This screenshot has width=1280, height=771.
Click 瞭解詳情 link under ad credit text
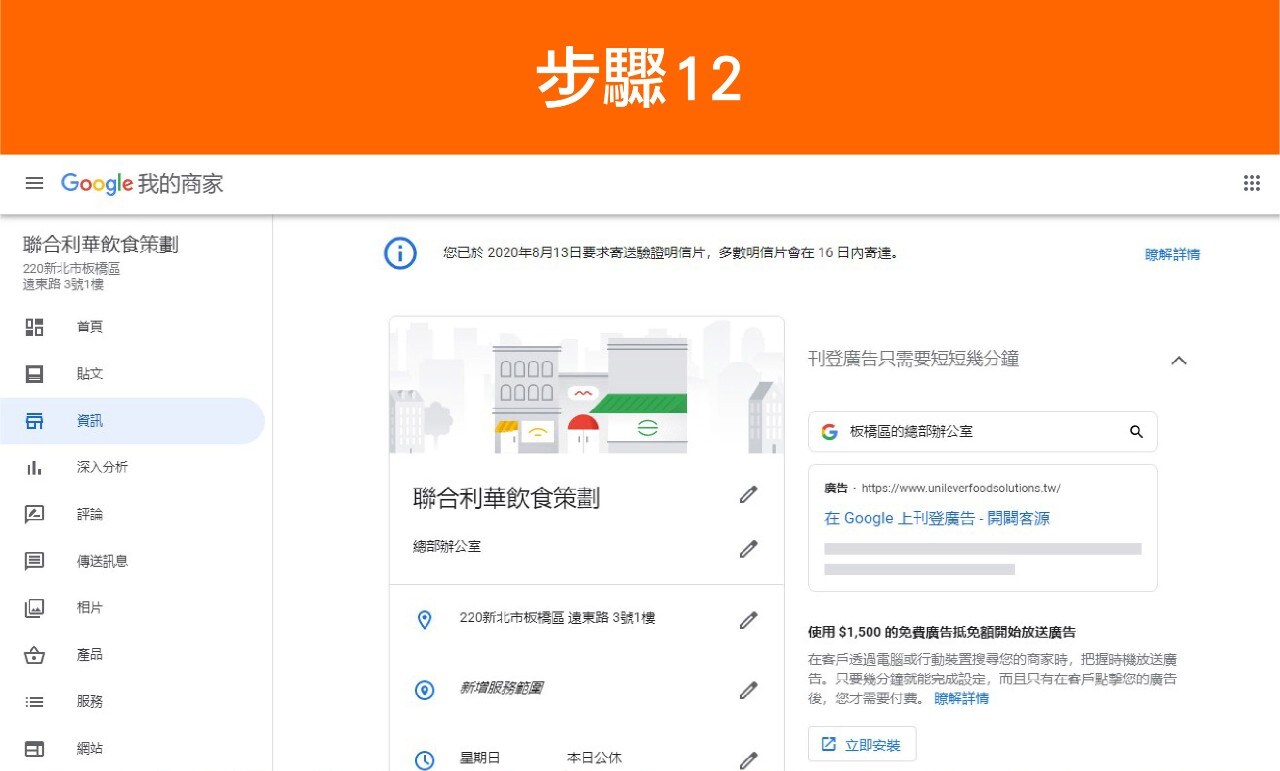pos(961,699)
